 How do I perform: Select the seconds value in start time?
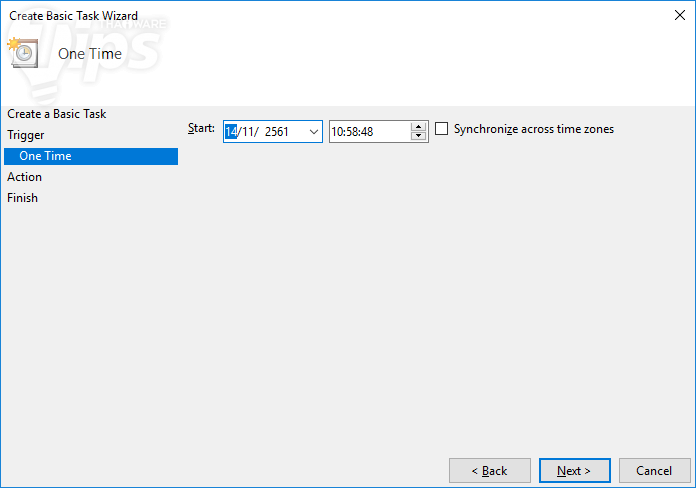pyautogui.click(x=367, y=131)
